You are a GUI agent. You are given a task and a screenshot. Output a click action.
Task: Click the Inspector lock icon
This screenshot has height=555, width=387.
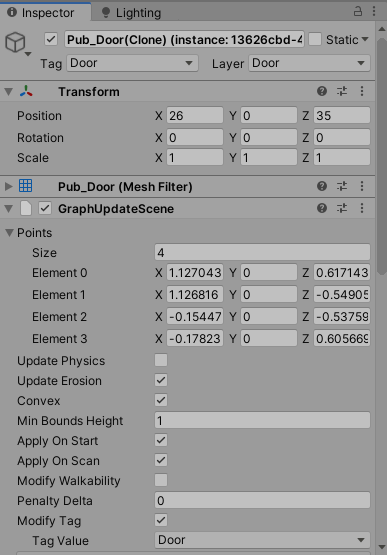click(x=358, y=12)
